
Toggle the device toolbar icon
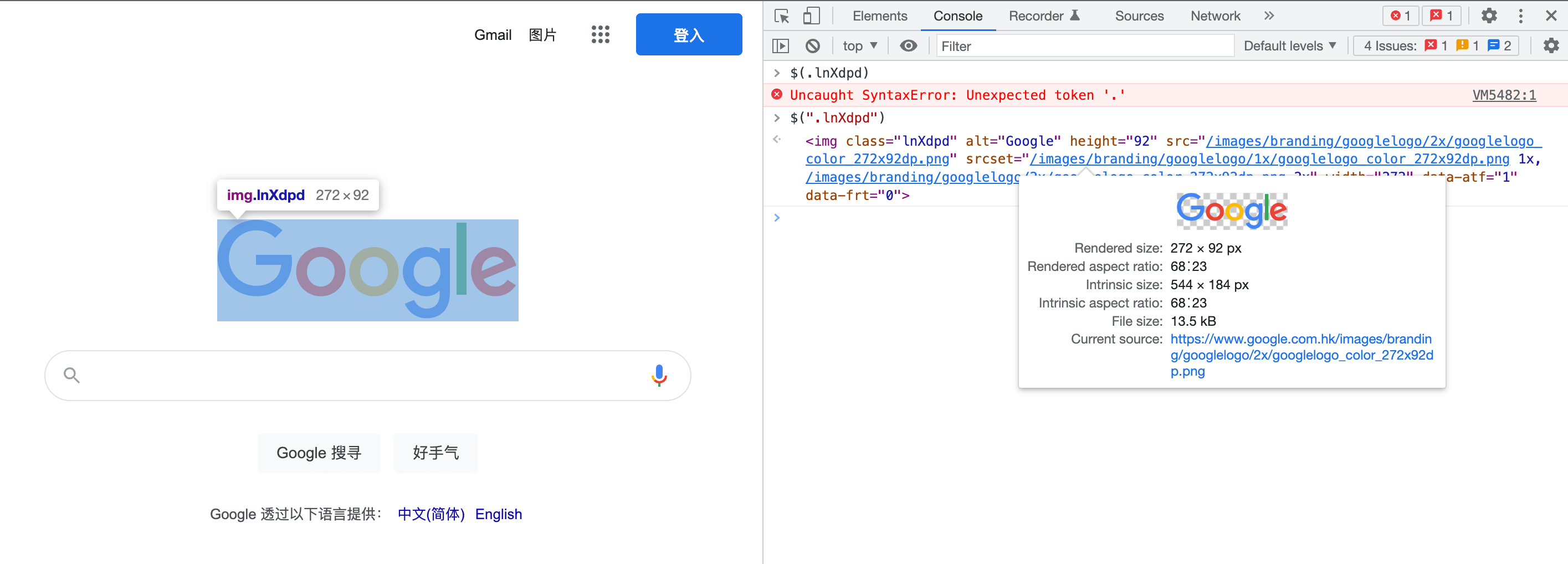point(811,16)
